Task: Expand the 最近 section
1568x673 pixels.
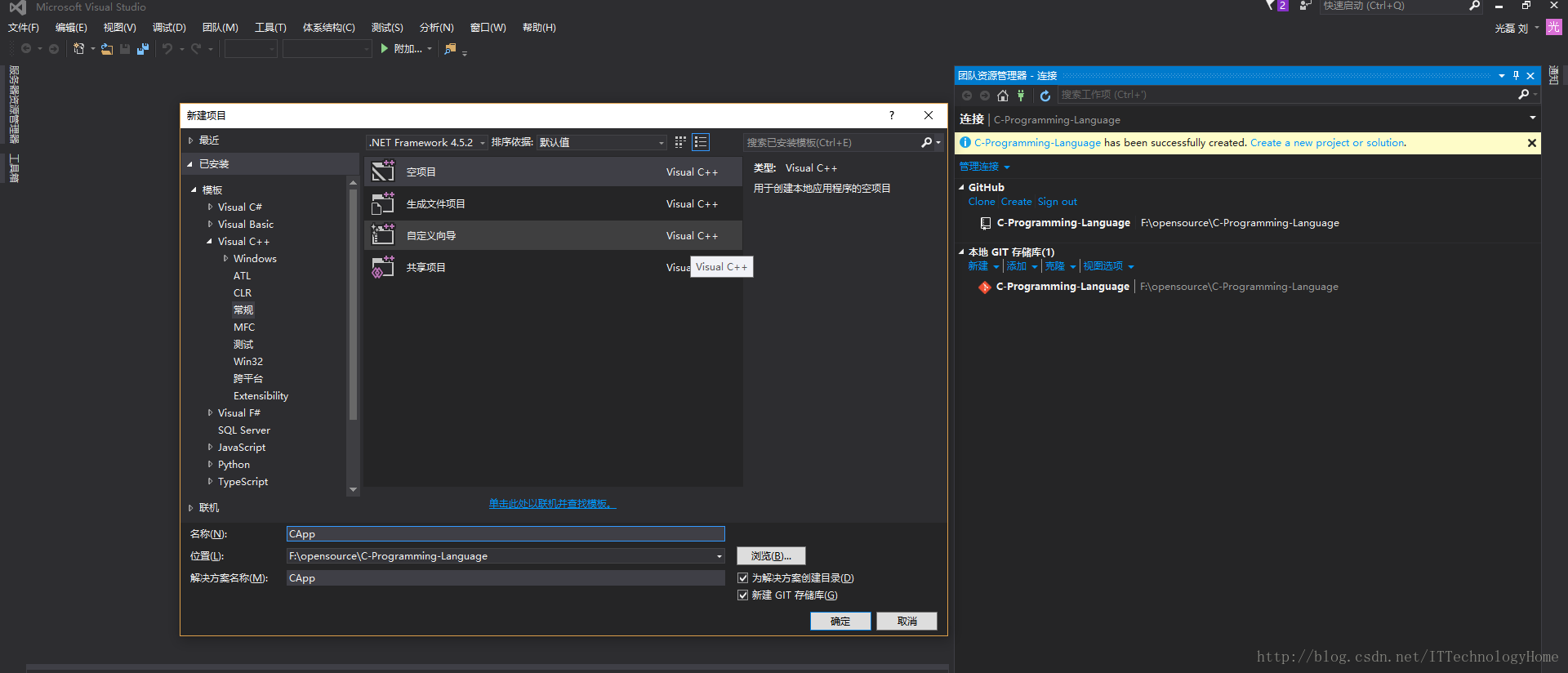Action: click(x=190, y=140)
